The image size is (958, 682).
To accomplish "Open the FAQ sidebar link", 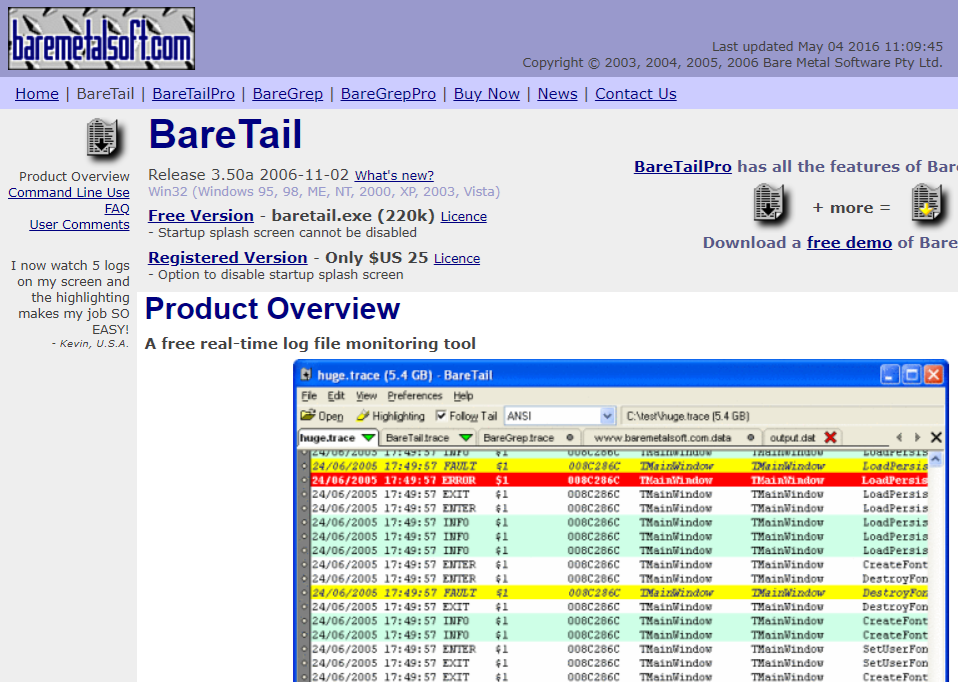I will click(x=117, y=208).
